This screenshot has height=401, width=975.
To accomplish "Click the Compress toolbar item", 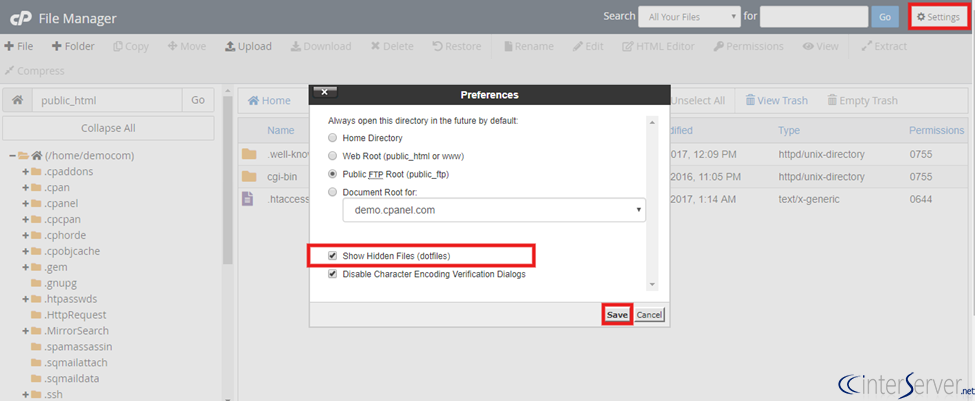I will coord(34,71).
